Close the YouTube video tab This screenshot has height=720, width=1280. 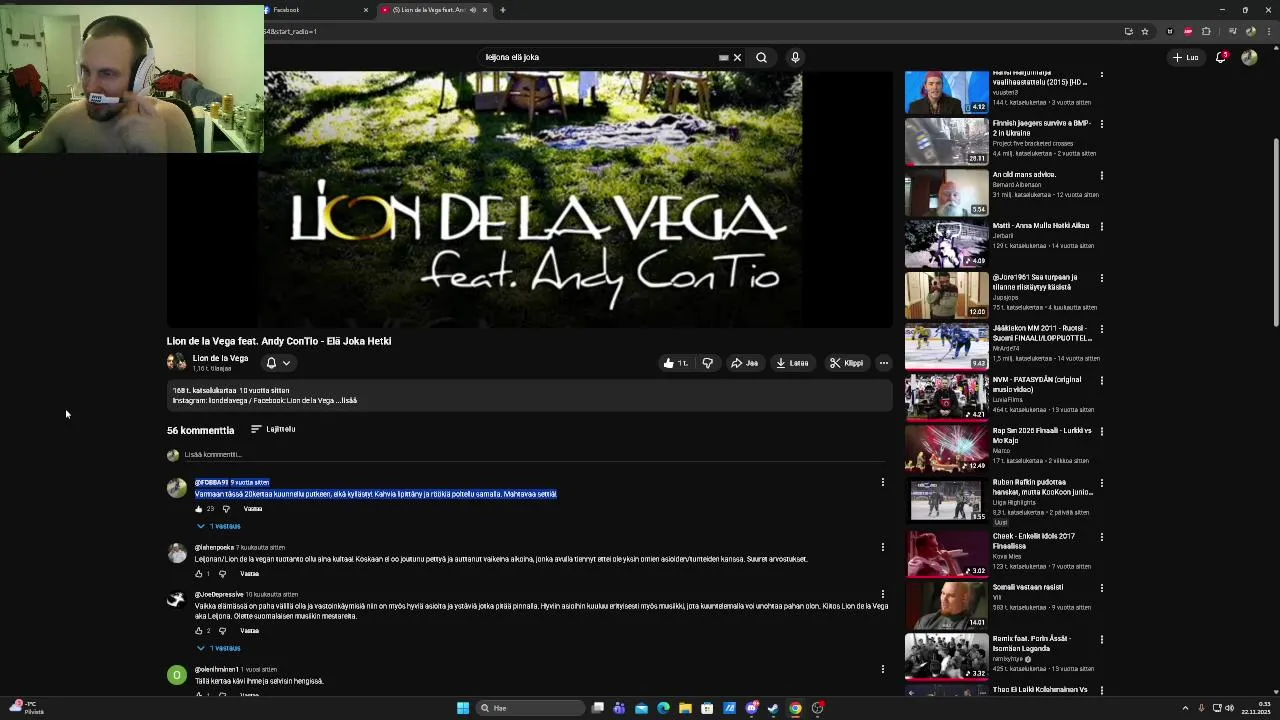tap(485, 10)
